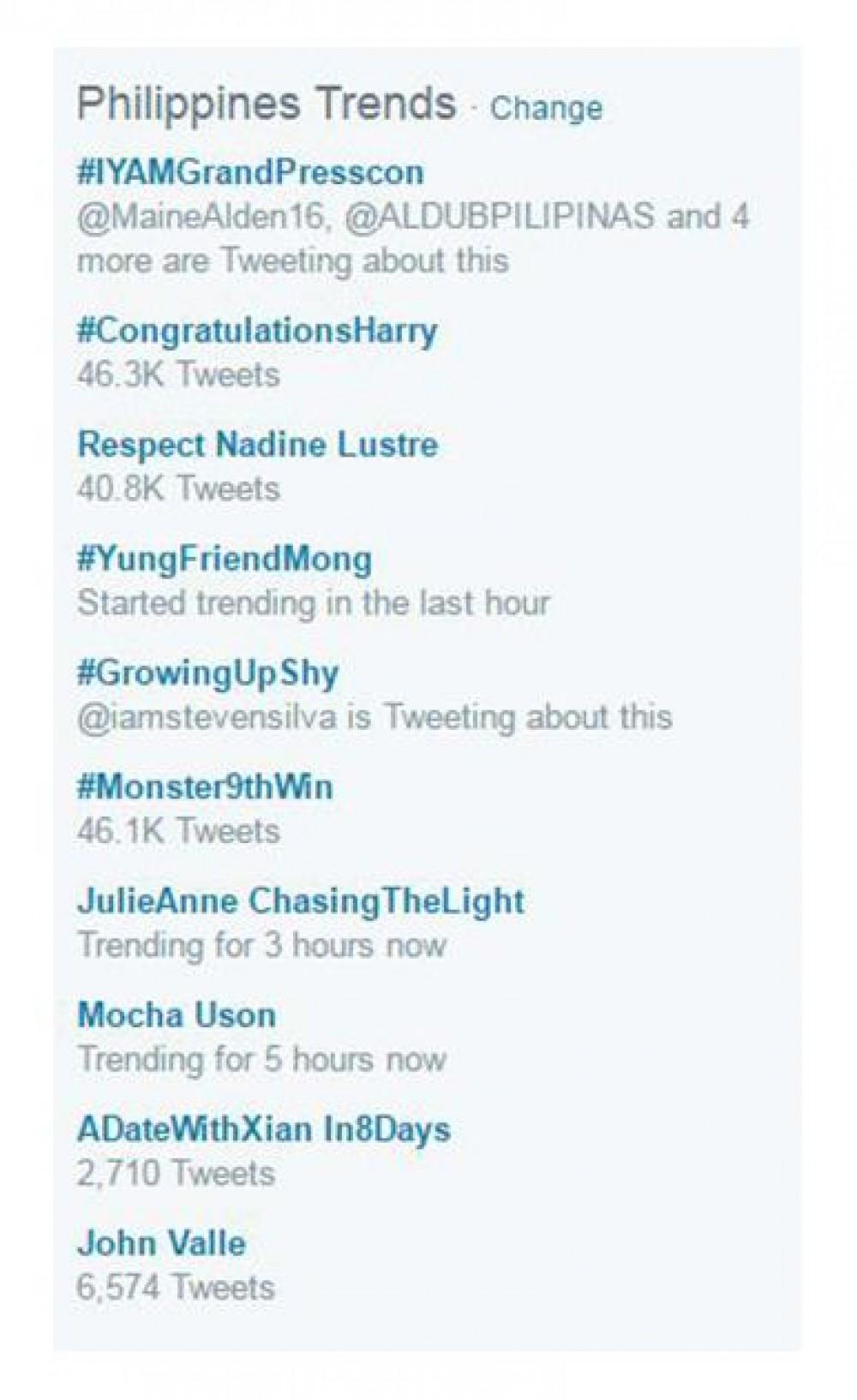Click the @MaineAlden16 mention
The image size is (857, 1400).
(x=201, y=216)
